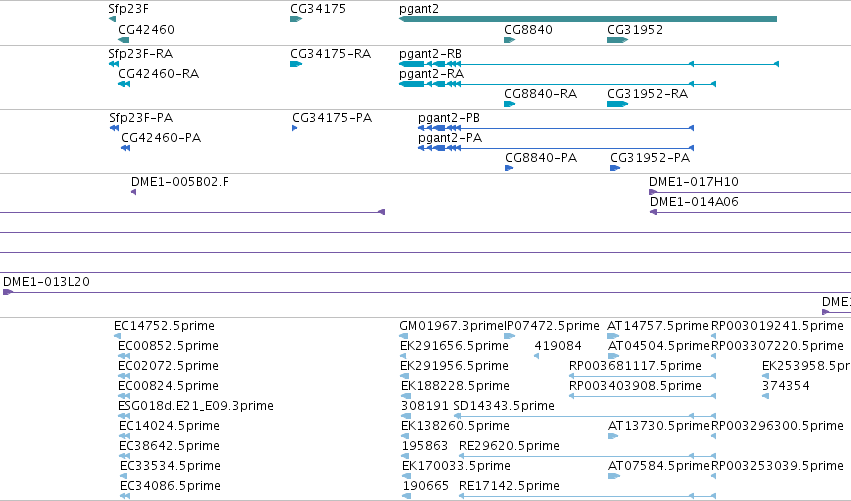This screenshot has height=501, width=851.
Task: Select the CG8840-RA transcript
Action: (541, 94)
